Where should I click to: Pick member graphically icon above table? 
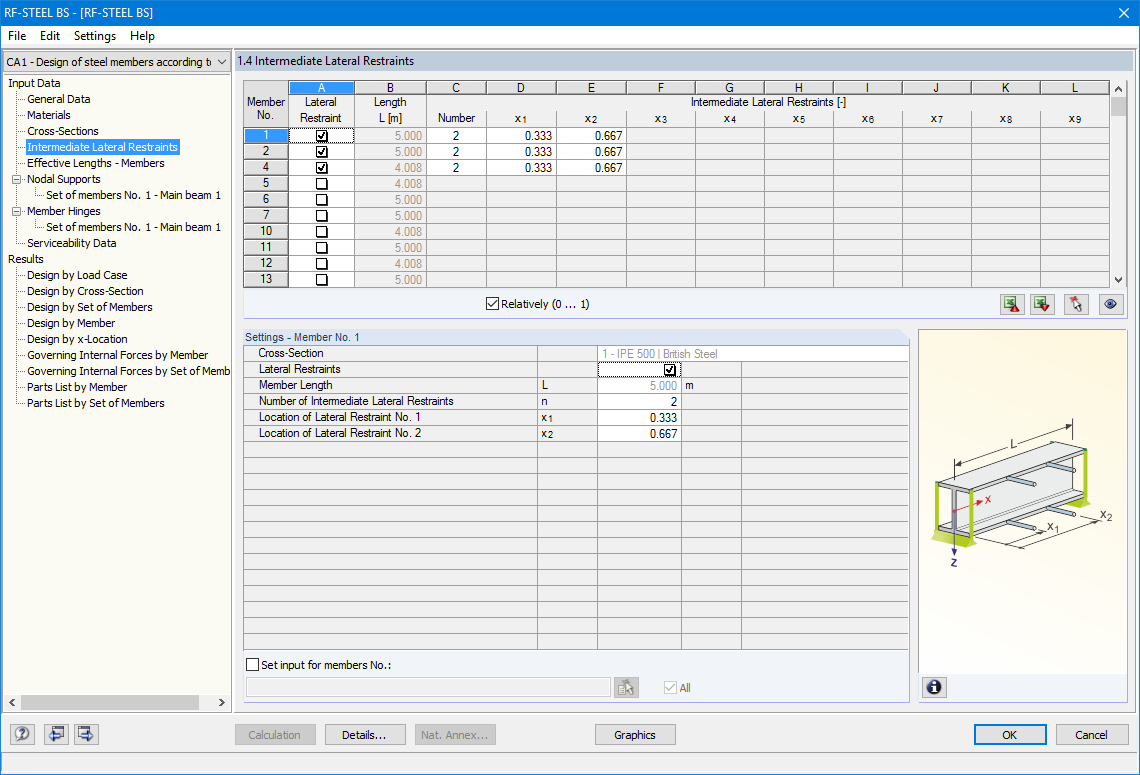(x=1076, y=304)
